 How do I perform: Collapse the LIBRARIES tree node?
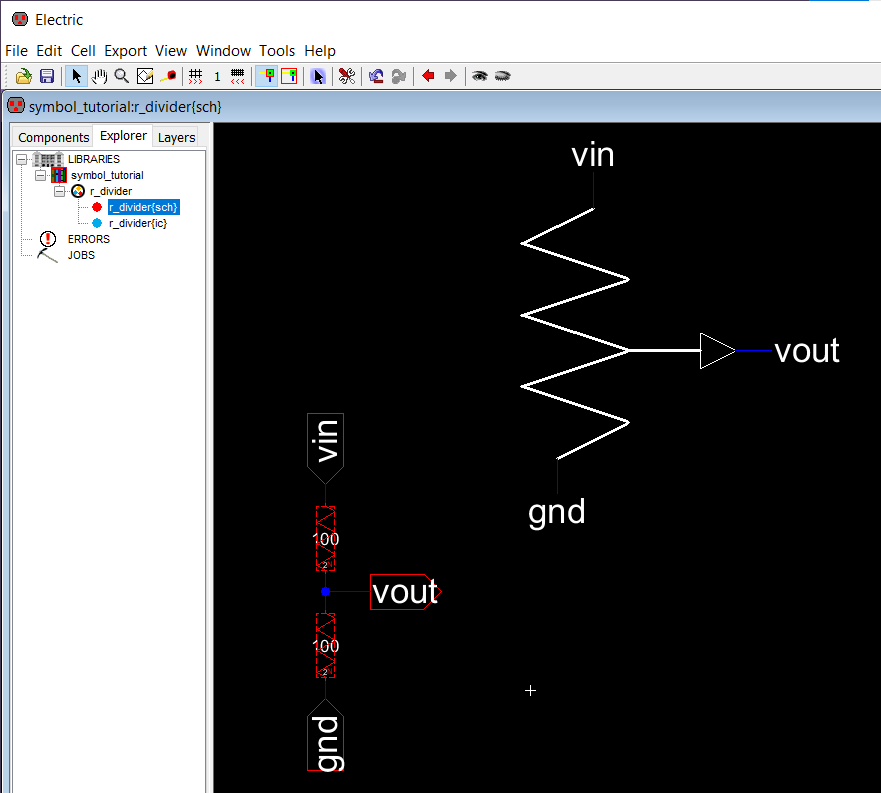click(x=21, y=160)
